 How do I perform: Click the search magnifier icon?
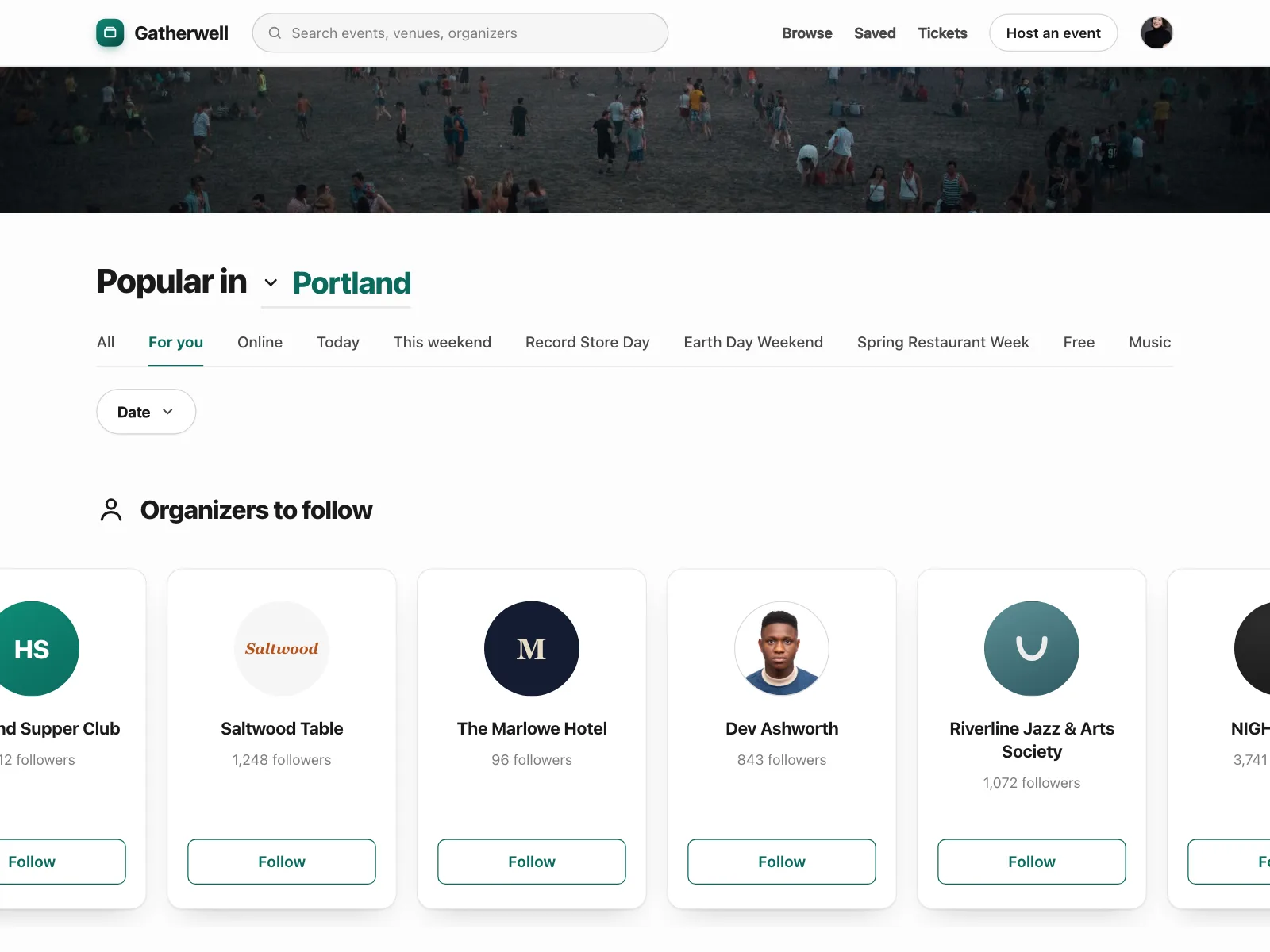(x=275, y=33)
